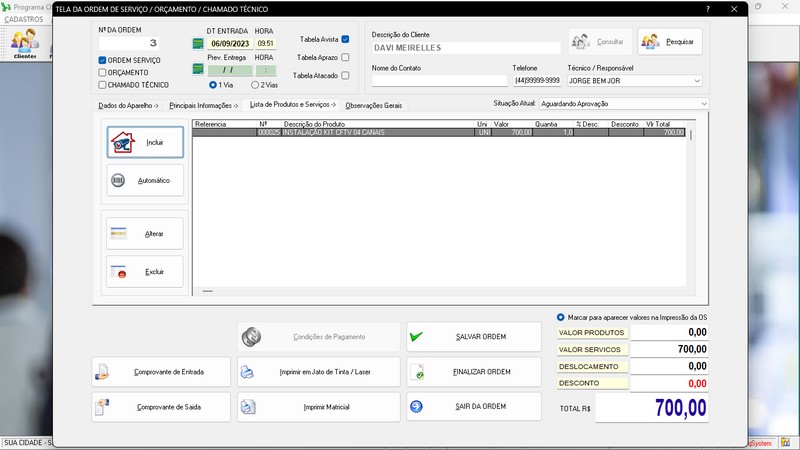Toggle Marcar para aparecer valores na Impressão
This screenshot has height=450, width=800.
coord(561,317)
